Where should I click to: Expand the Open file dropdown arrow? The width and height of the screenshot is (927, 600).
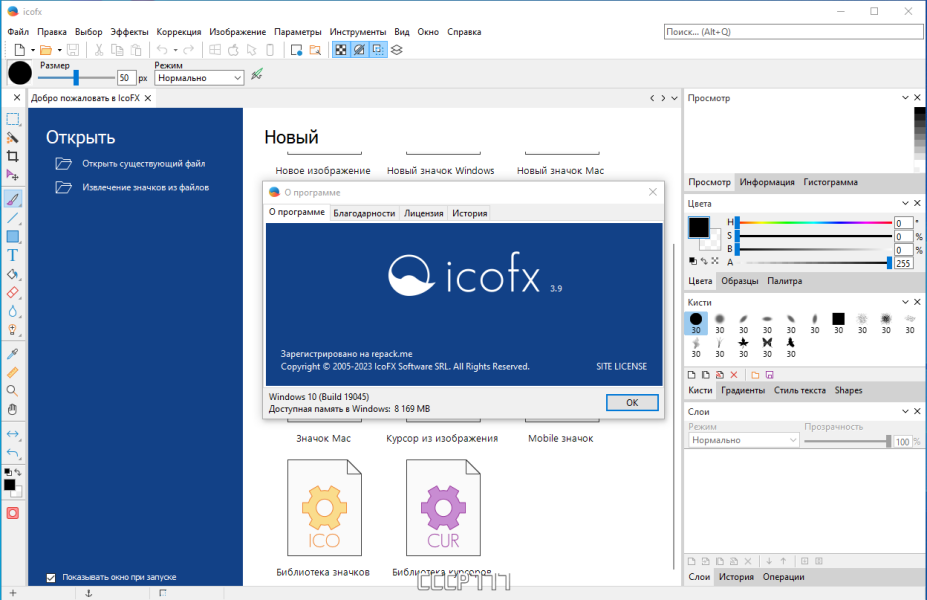tap(60, 50)
